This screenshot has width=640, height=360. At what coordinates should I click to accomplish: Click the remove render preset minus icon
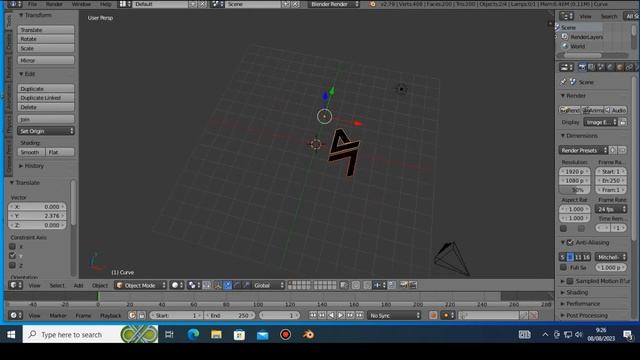(x=622, y=150)
